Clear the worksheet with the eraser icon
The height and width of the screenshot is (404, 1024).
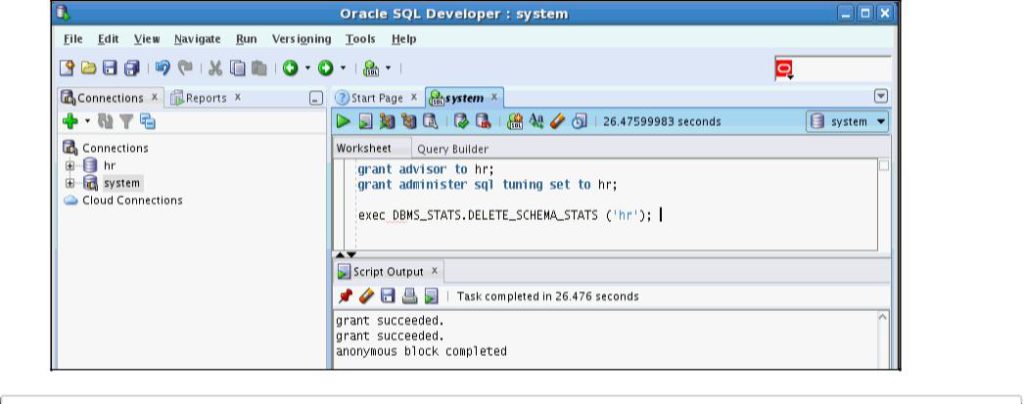click(559, 122)
